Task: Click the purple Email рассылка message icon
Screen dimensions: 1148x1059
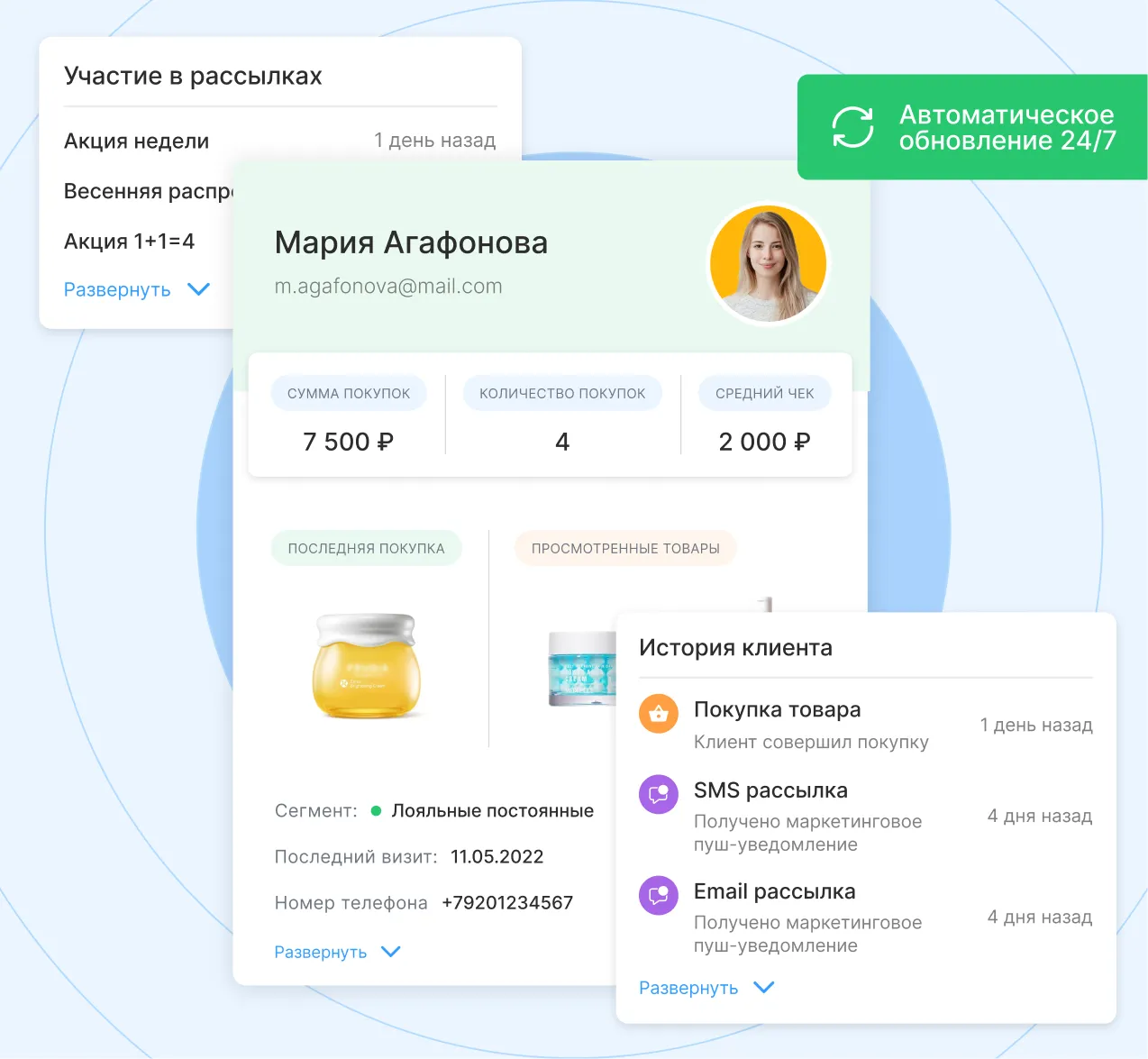Action: pyautogui.click(x=659, y=895)
